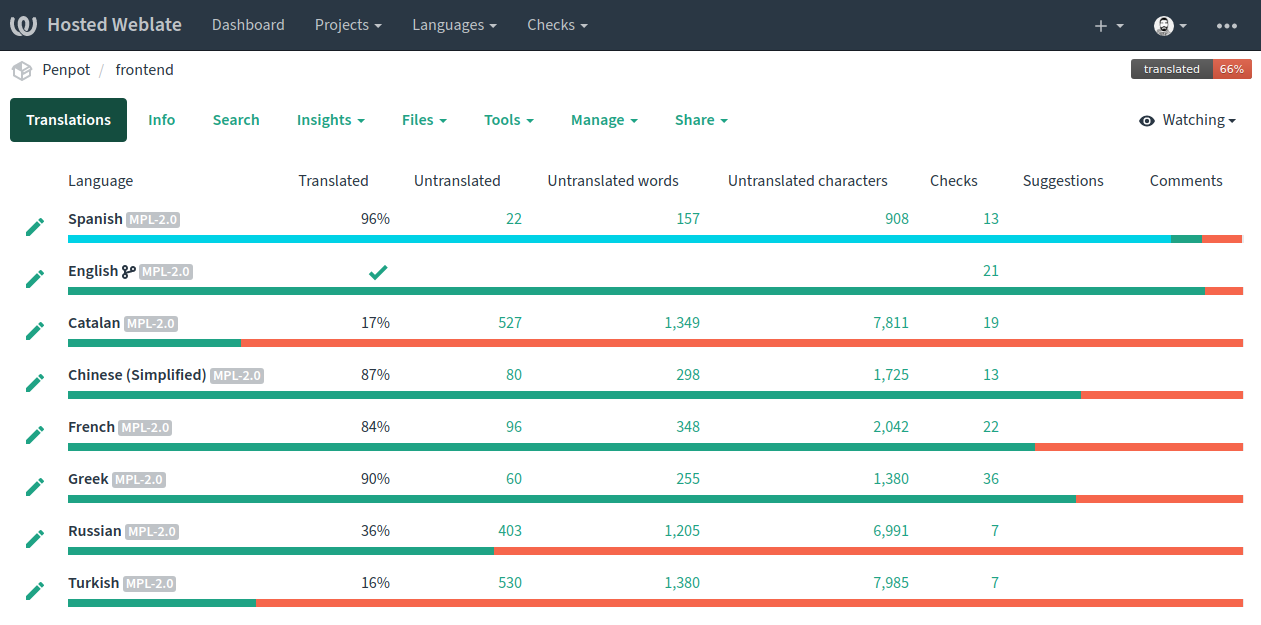Click the user avatar icon
The image size is (1261, 625).
coord(1164,26)
